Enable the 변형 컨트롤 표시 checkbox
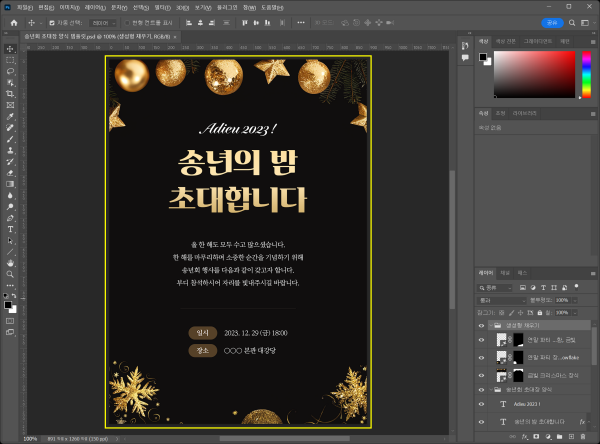 click(x=127, y=22)
